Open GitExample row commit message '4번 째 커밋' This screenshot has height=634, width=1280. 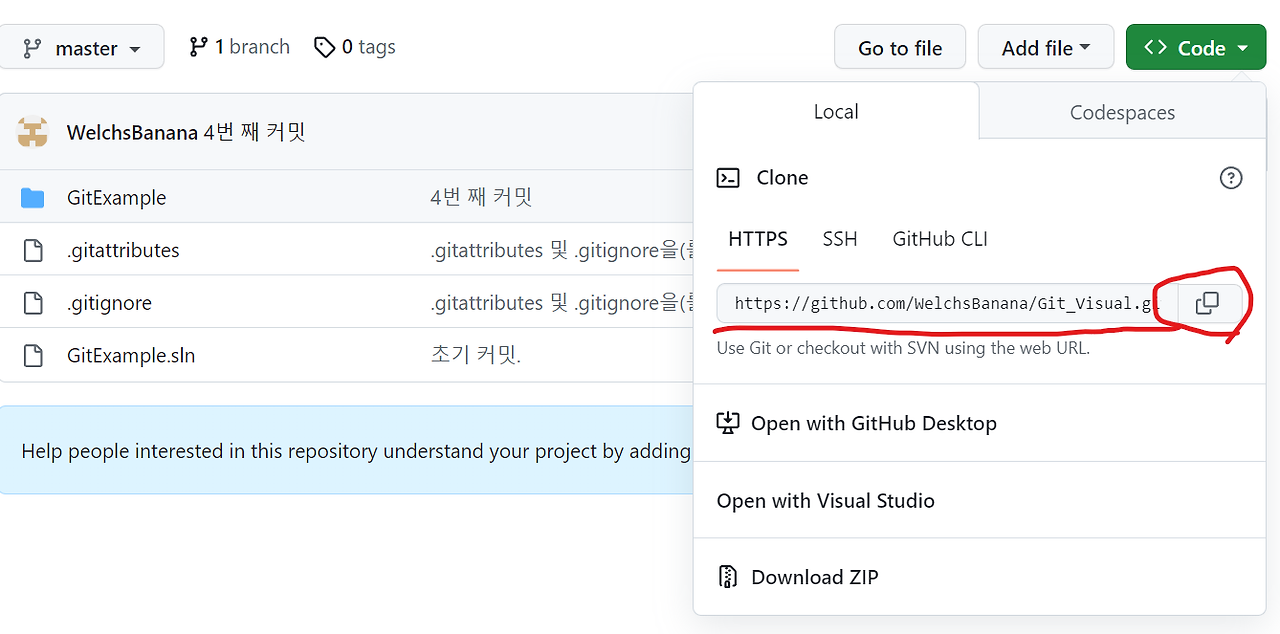tap(481, 198)
